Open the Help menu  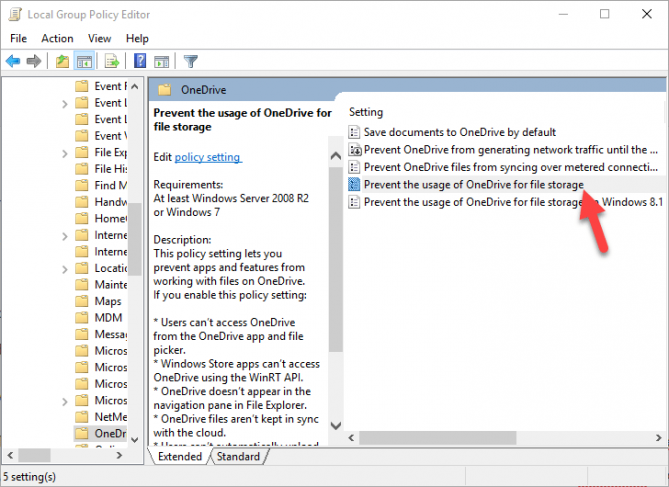pos(137,38)
